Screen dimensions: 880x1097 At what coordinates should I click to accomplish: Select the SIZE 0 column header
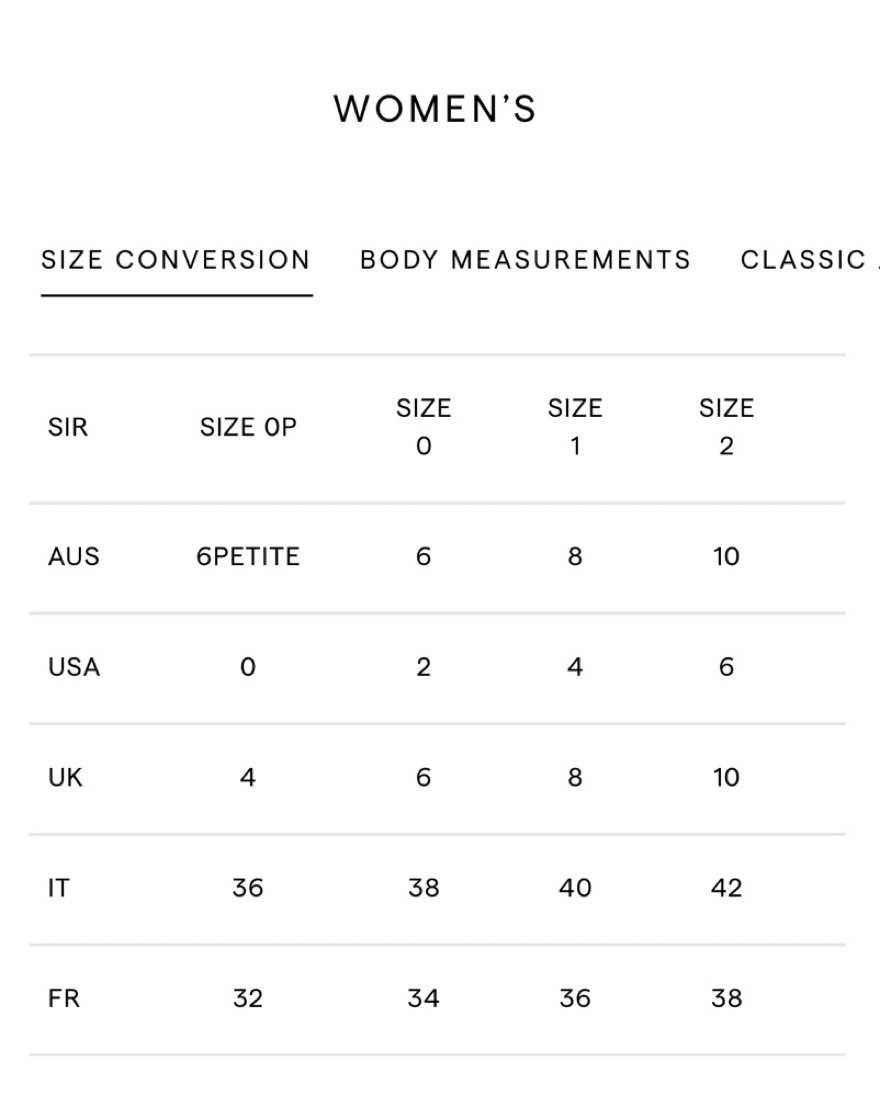(x=424, y=427)
